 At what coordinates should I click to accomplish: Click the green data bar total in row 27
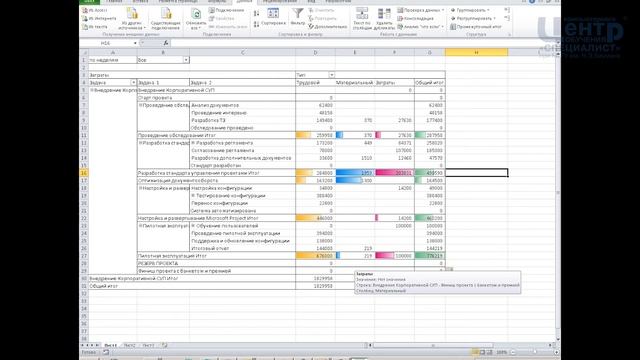429,256
